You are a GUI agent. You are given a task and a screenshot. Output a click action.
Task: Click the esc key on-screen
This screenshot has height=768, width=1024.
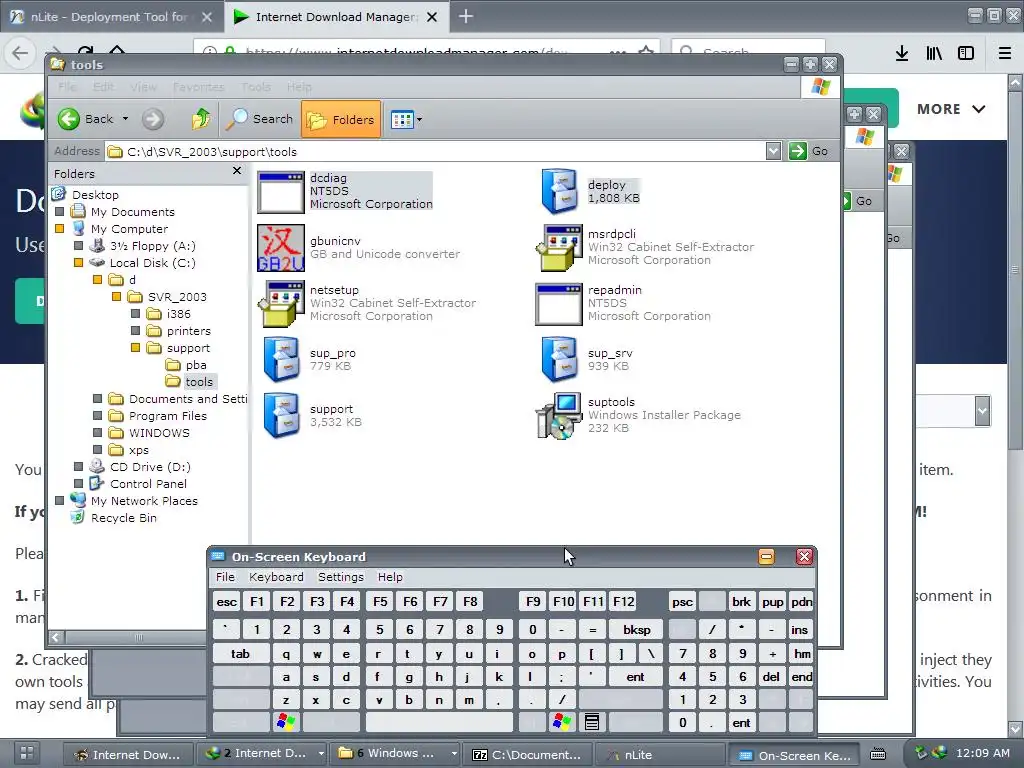click(x=227, y=601)
